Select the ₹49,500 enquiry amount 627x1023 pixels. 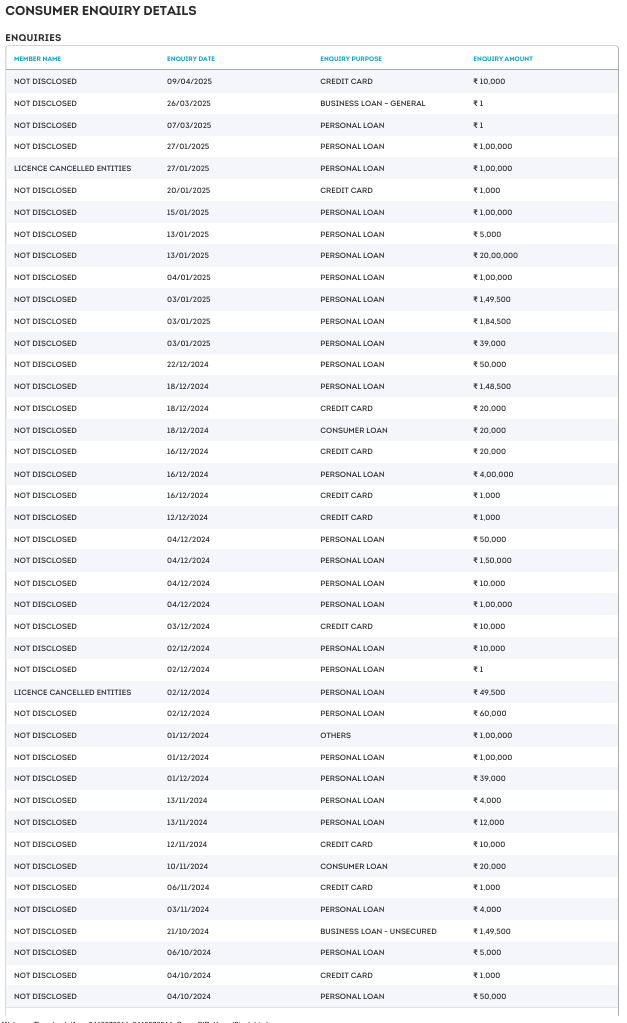pos(489,692)
